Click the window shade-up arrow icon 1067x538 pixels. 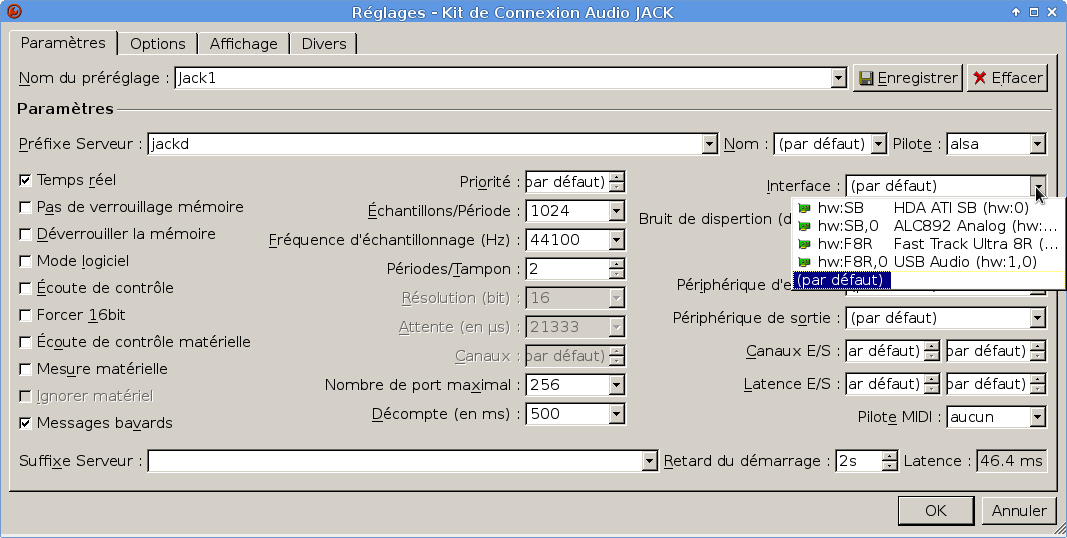pyautogui.click(x=1016, y=12)
